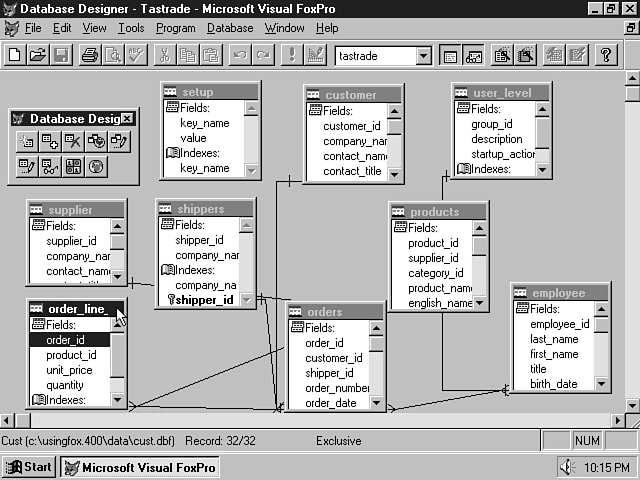
Task: Open the tastrade database dropdown
Action: coord(424,56)
